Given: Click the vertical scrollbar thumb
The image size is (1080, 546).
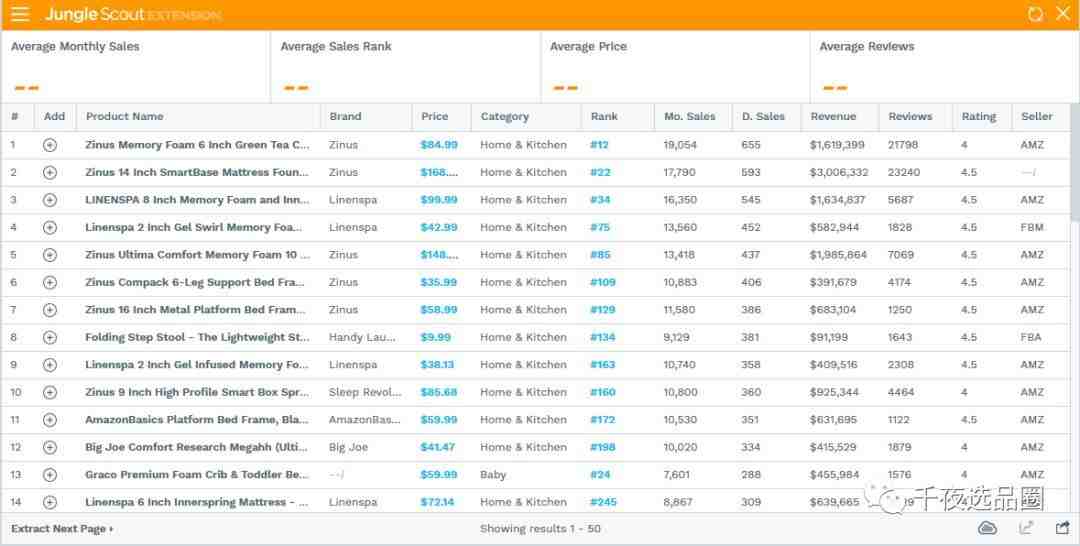Looking at the screenshot, I should pyautogui.click(x=1074, y=163).
